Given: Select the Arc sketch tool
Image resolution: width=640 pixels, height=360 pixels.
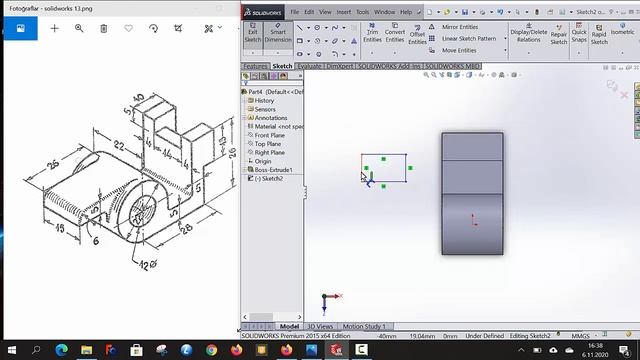Looking at the screenshot, I should click(x=317, y=41).
